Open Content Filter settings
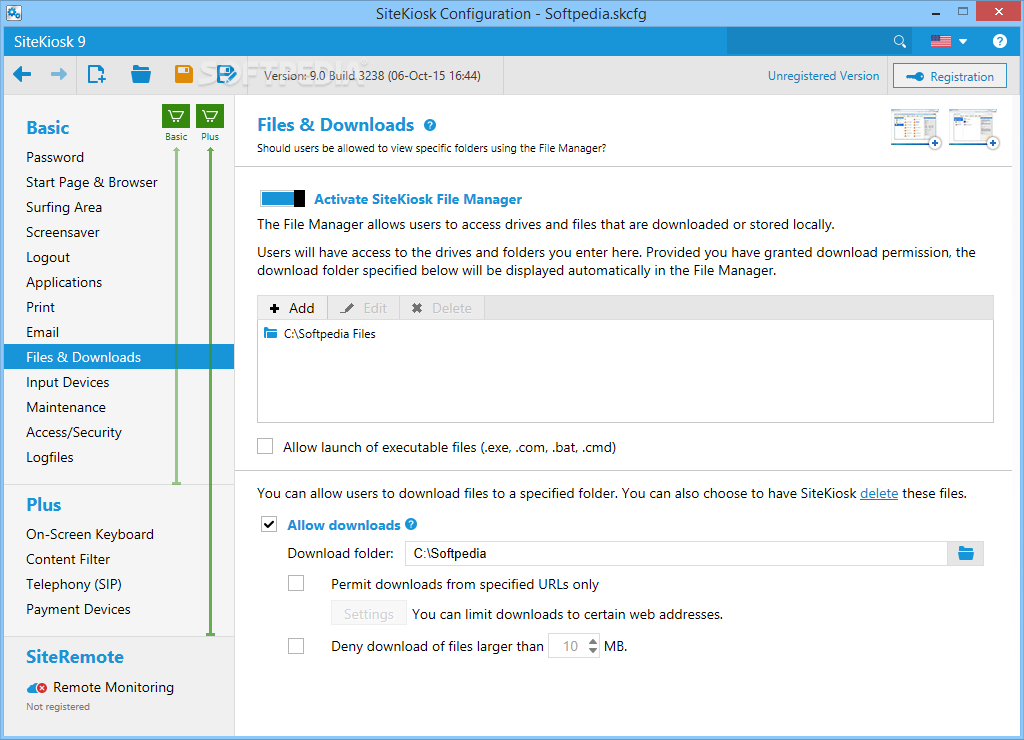Screen dimensions: 1024x740 coord(68,559)
